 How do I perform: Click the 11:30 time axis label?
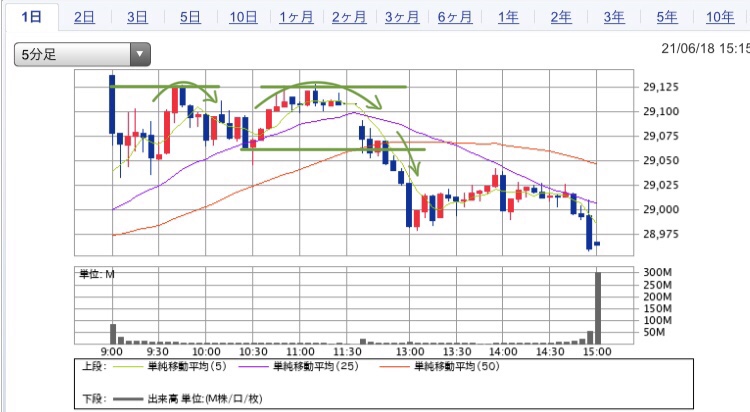(x=347, y=352)
